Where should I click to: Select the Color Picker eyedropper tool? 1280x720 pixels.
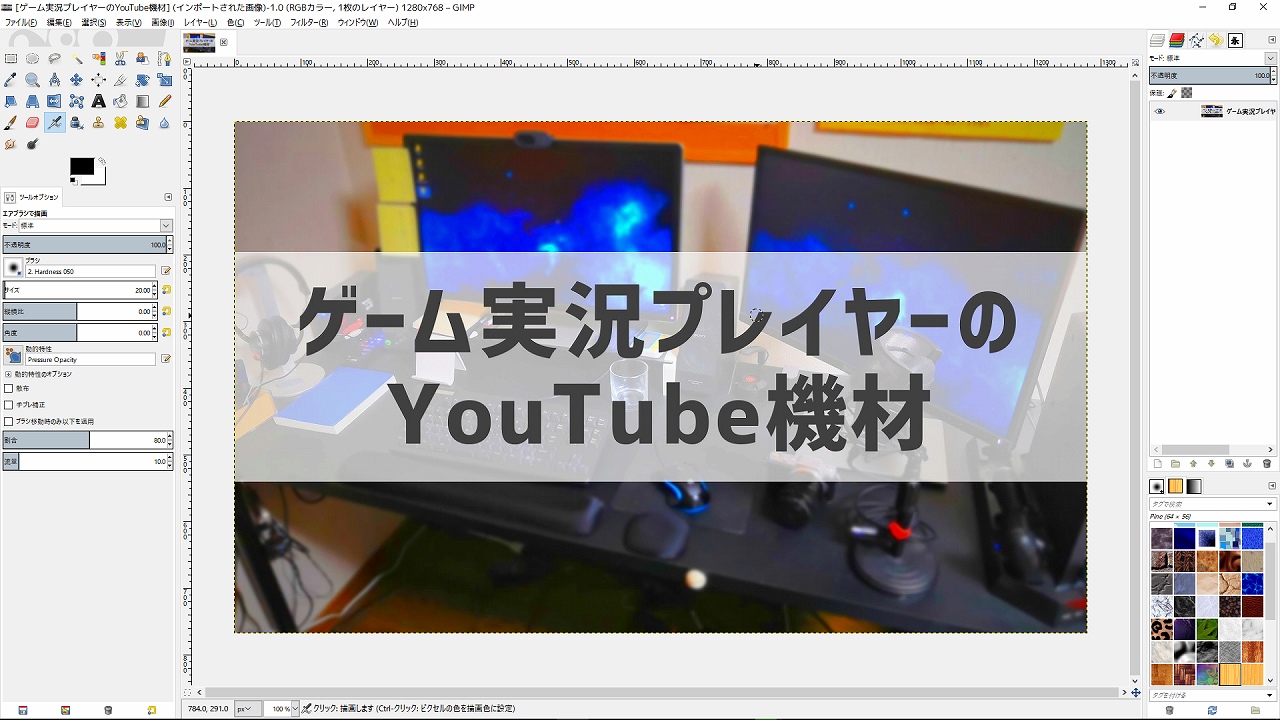[x=11, y=80]
